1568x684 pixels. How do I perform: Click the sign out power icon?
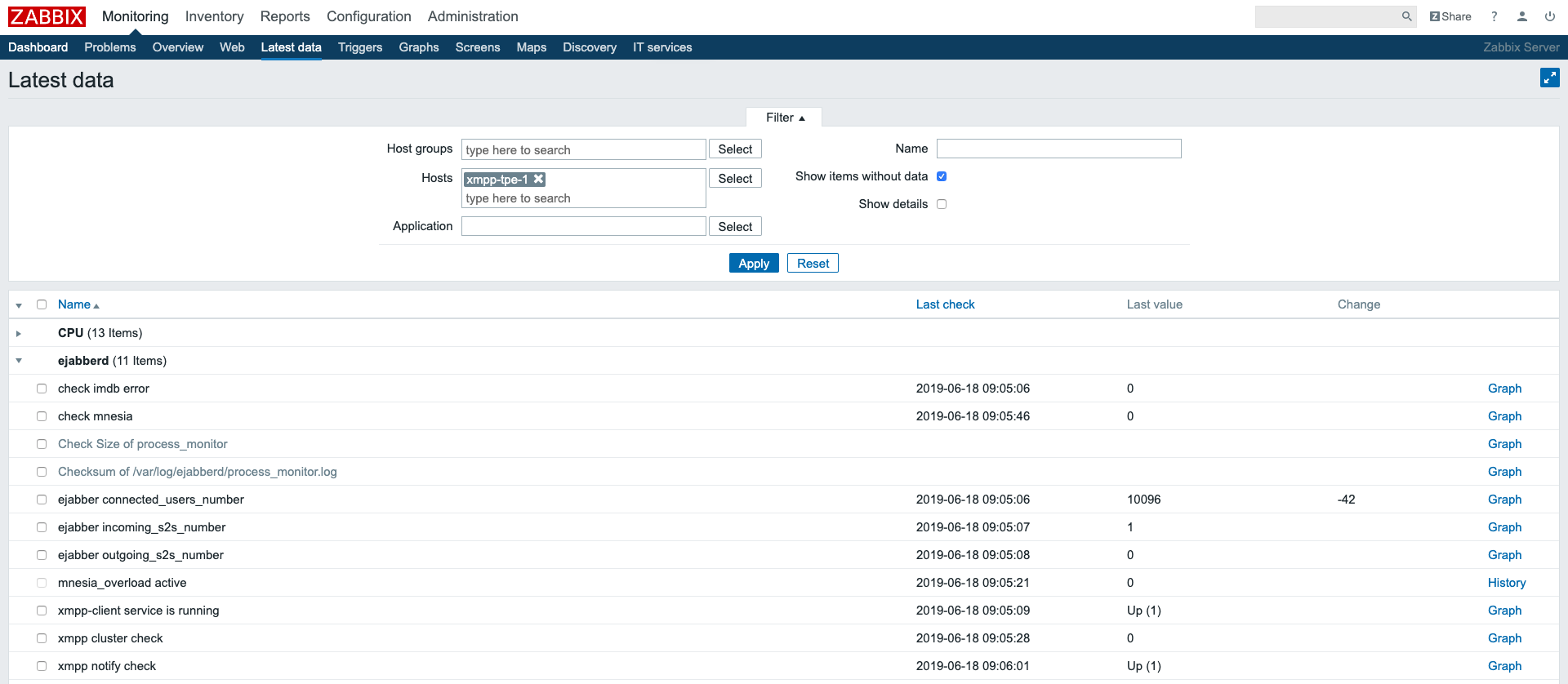1549,16
